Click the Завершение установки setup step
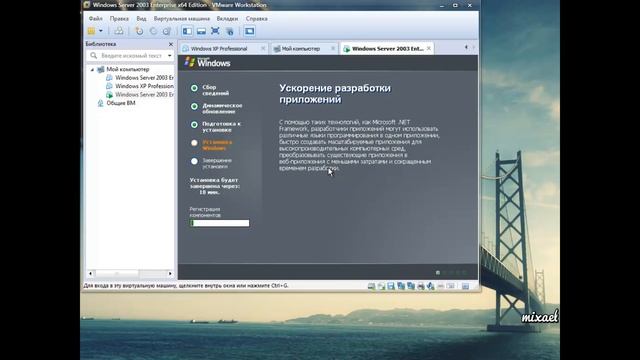Screen dimensions: 640x360 point(217,163)
